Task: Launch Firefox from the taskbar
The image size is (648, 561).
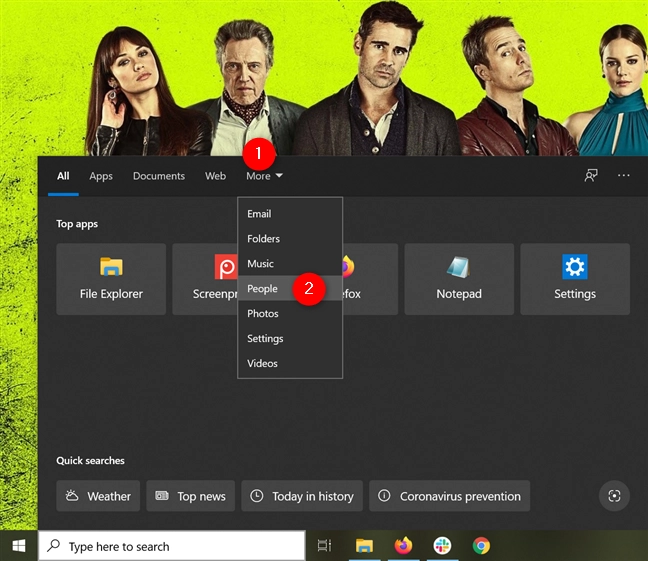Action: tap(403, 546)
